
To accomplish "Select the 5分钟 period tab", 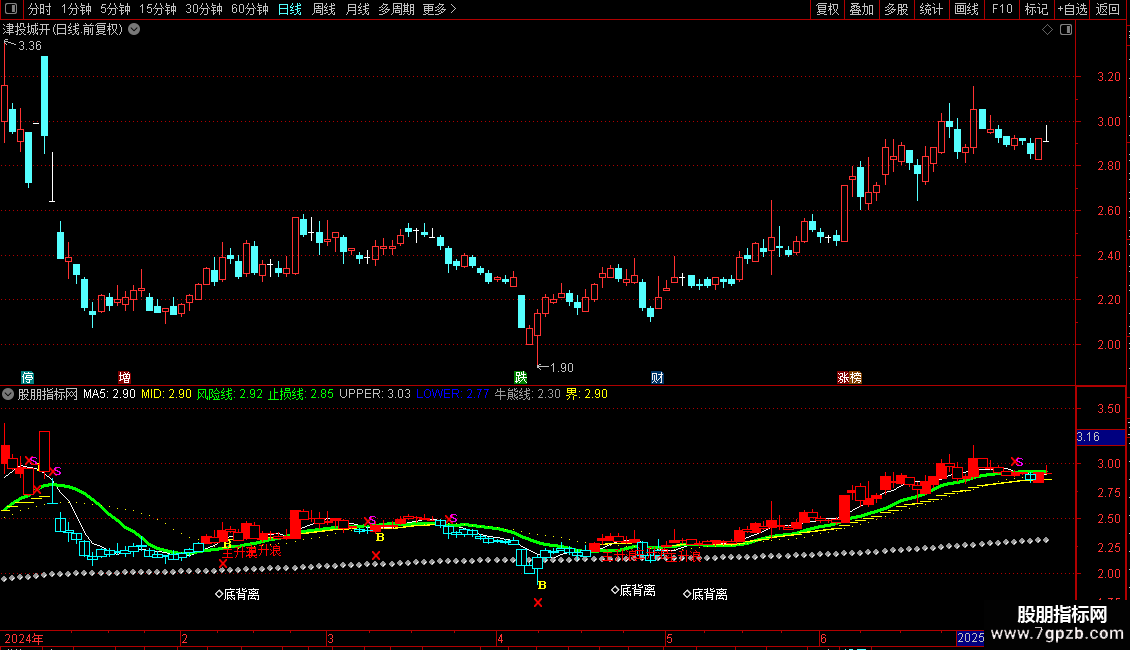I will (115, 9).
